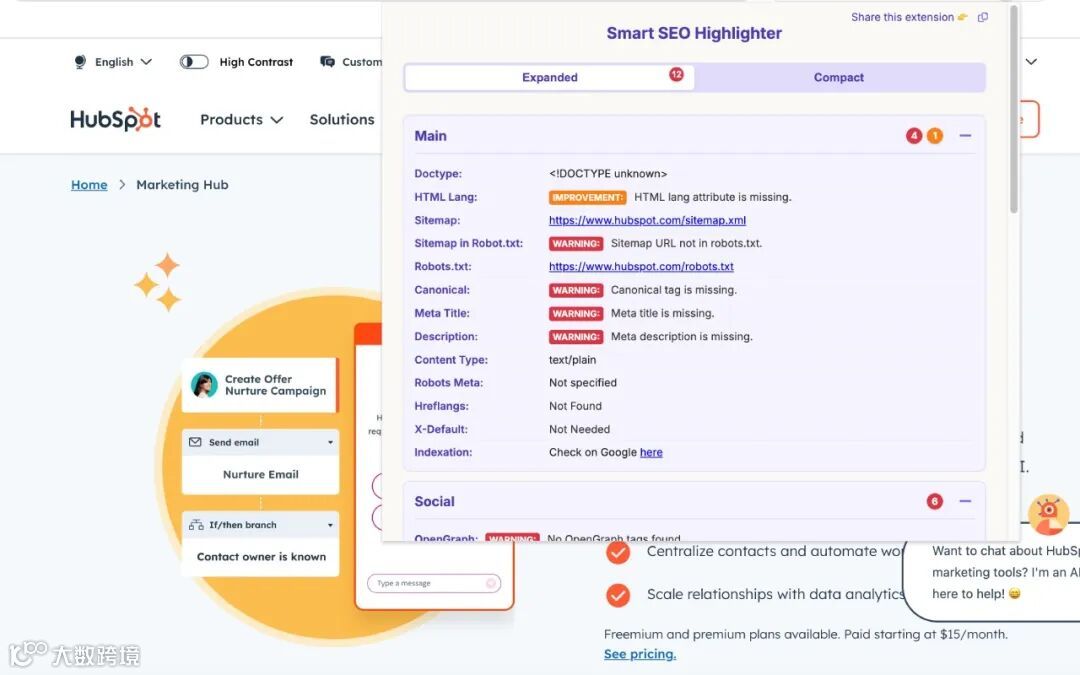Click the 'here' link for Indexation

tap(651, 453)
